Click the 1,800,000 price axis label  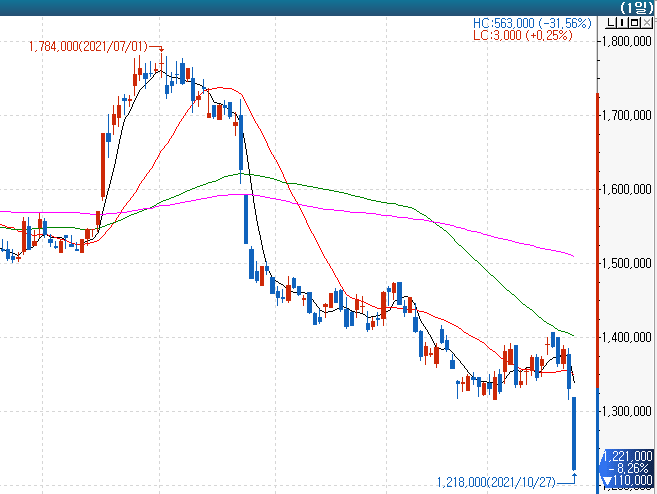click(x=629, y=42)
